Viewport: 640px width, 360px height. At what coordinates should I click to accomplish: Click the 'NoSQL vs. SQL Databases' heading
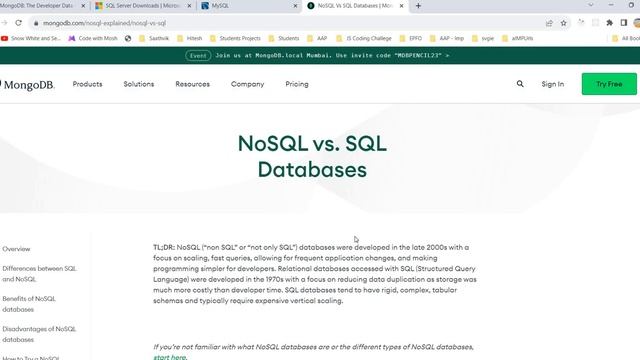click(x=312, y=157)
